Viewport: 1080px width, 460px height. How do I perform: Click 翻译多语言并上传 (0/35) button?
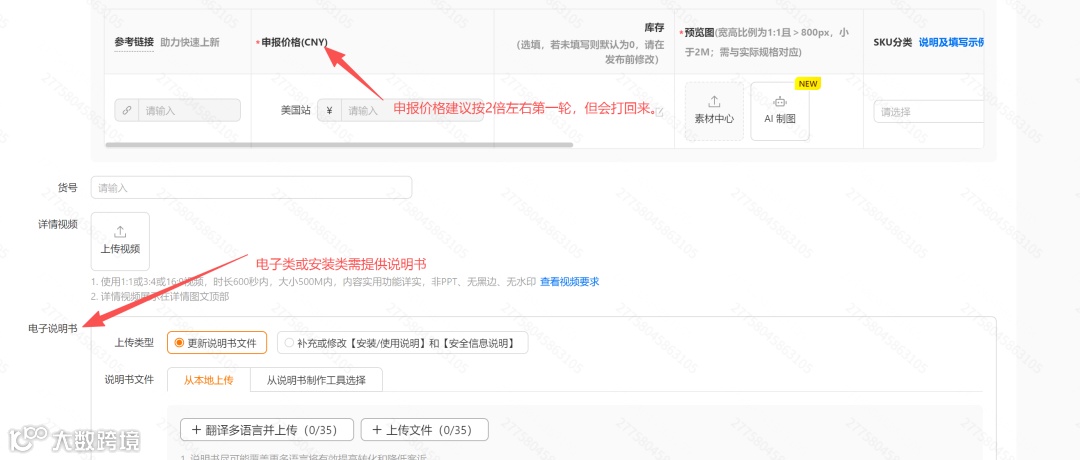pyautogui.click(x=267, y=430)
